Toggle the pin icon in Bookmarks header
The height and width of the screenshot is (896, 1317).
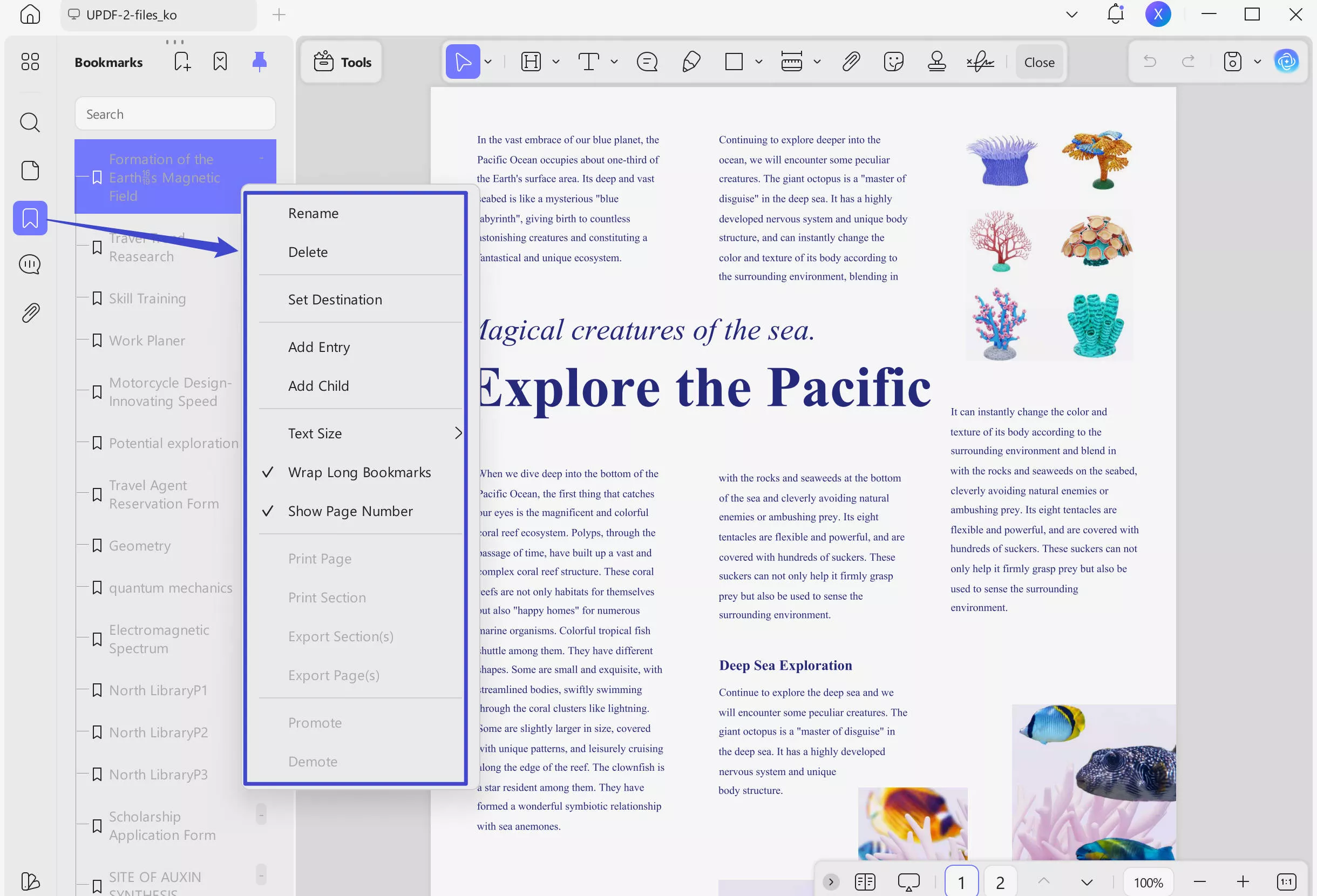pos(260,61)
